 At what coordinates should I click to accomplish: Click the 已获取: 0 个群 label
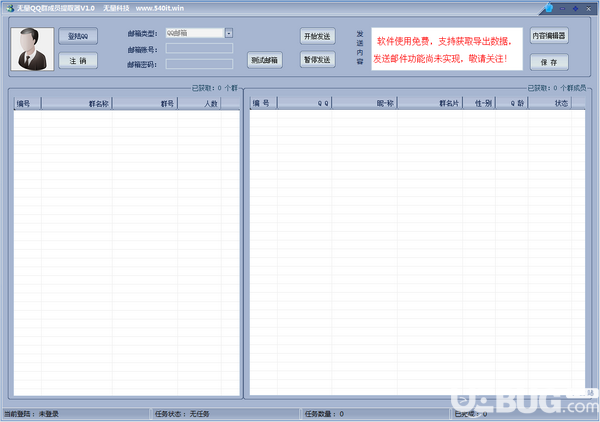(215, 88)
